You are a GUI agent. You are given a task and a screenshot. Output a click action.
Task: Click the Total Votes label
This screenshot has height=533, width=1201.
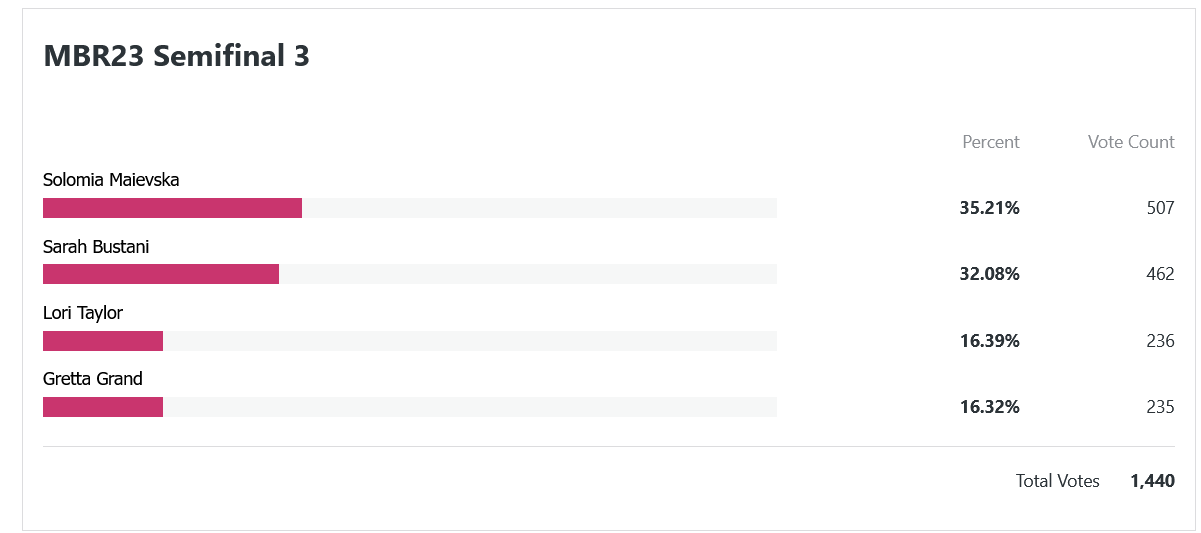pyautogui.click(x=1058, y=481)
